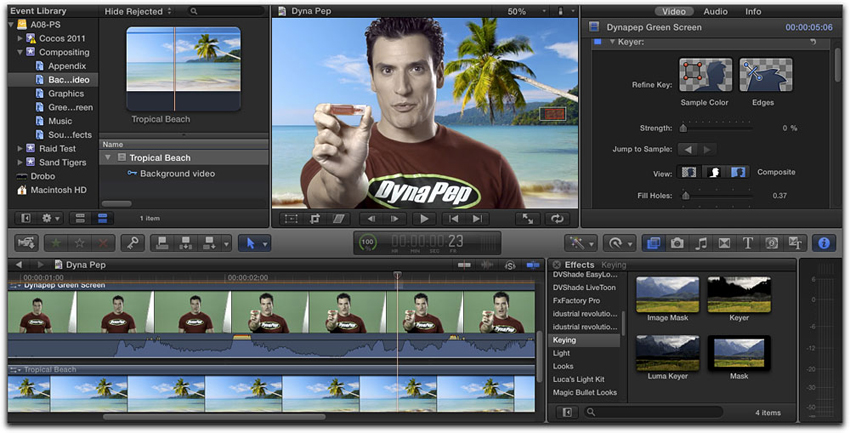Screen dimensions: 850x433
Task: Toggle audio skimming in the timeline
Action: coord(487,265)
